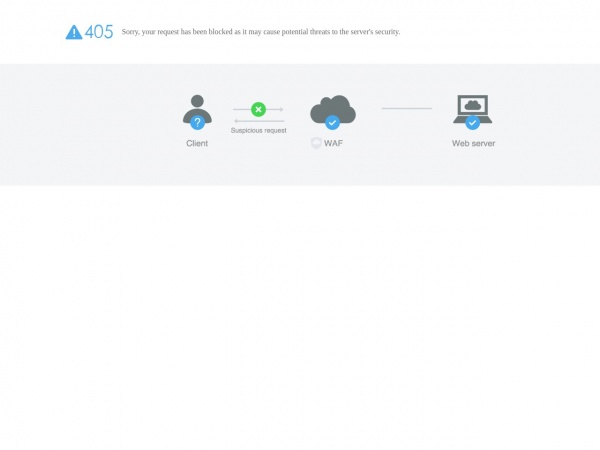Click the checkmark badge on the cloud
Viewport: 600px width, 450px height.
(x=333, y=123)
